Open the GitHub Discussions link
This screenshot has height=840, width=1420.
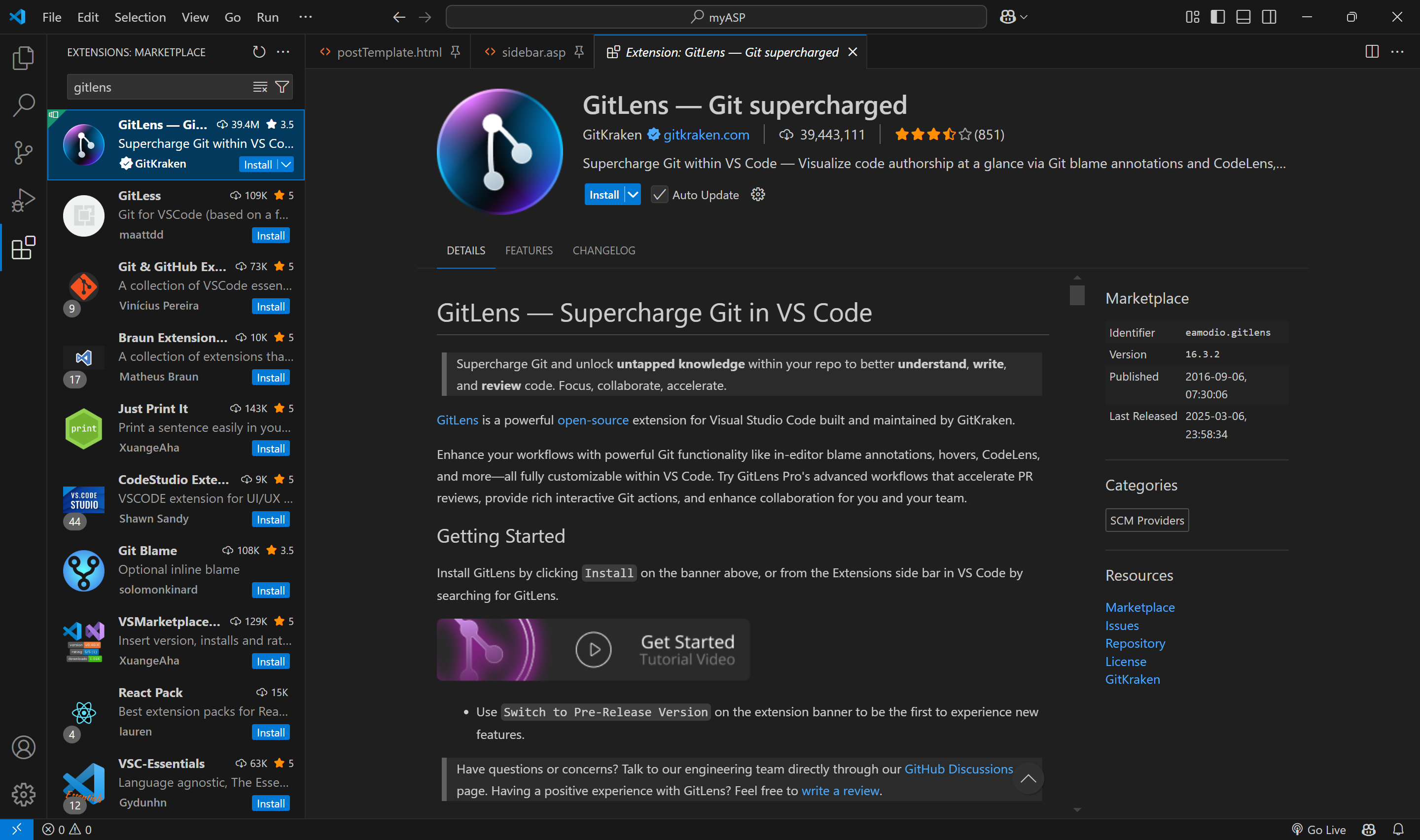(958, 769)
